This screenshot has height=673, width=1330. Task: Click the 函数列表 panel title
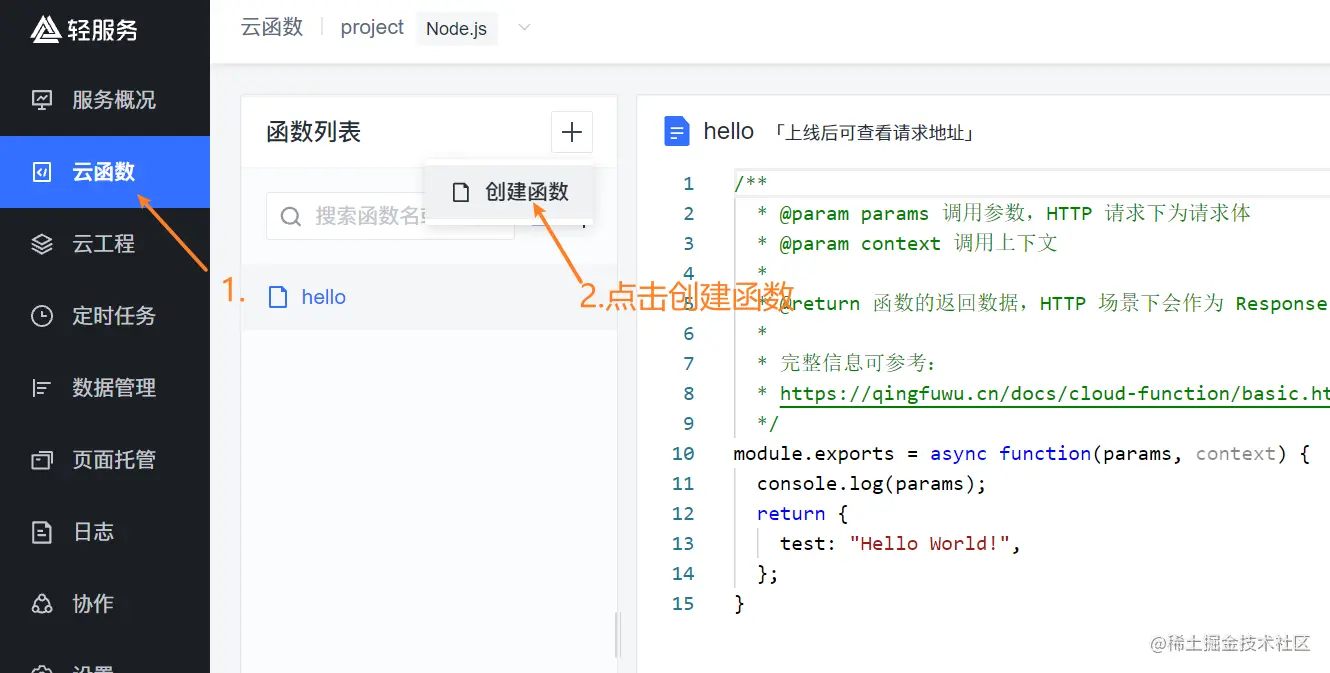pos(314,132)
